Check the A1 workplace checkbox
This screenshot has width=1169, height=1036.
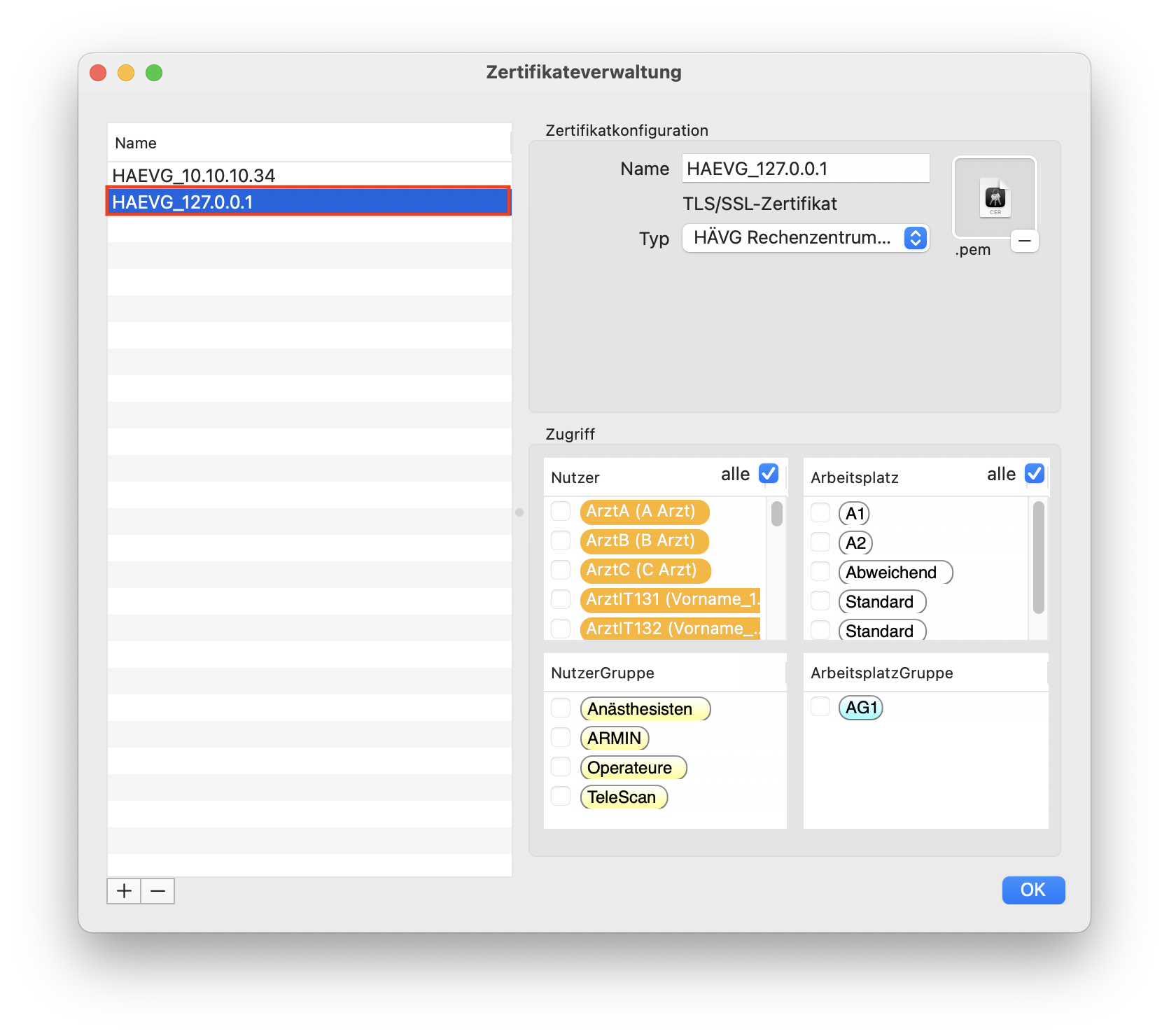(x=820, y=513)
